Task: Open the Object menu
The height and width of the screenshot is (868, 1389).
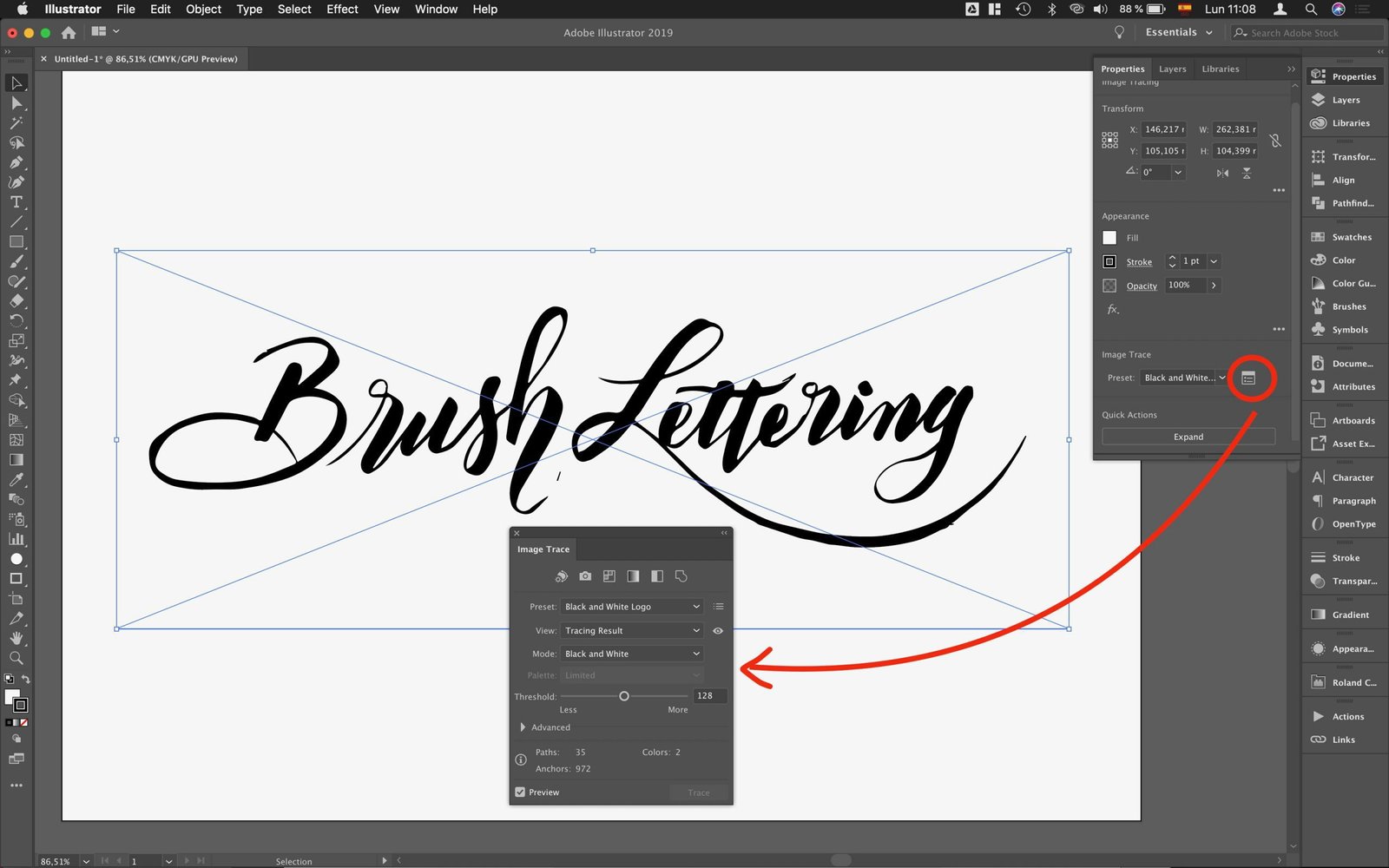Action: pos(204,9)
